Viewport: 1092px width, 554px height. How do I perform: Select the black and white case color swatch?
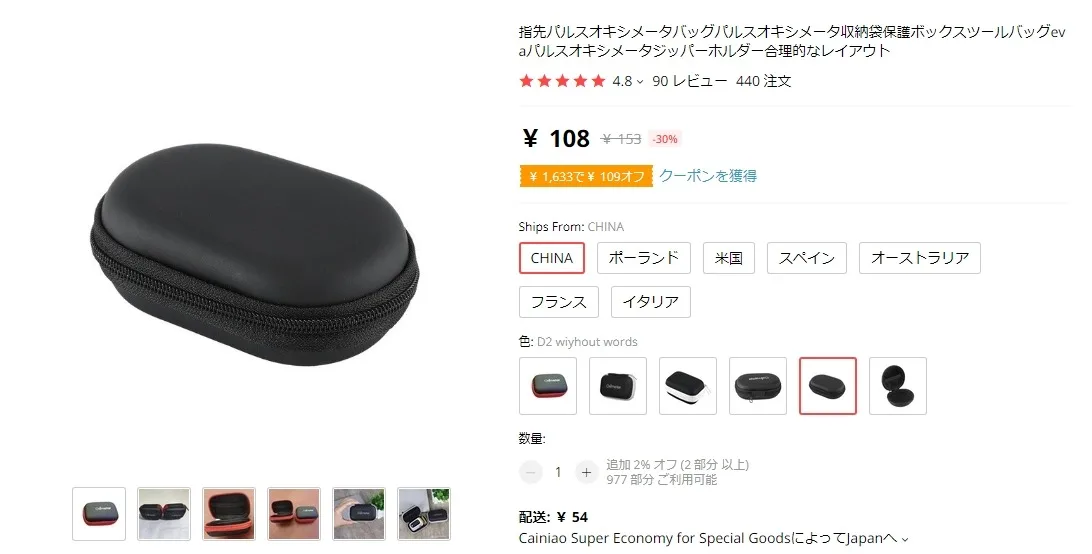[688, 386]
